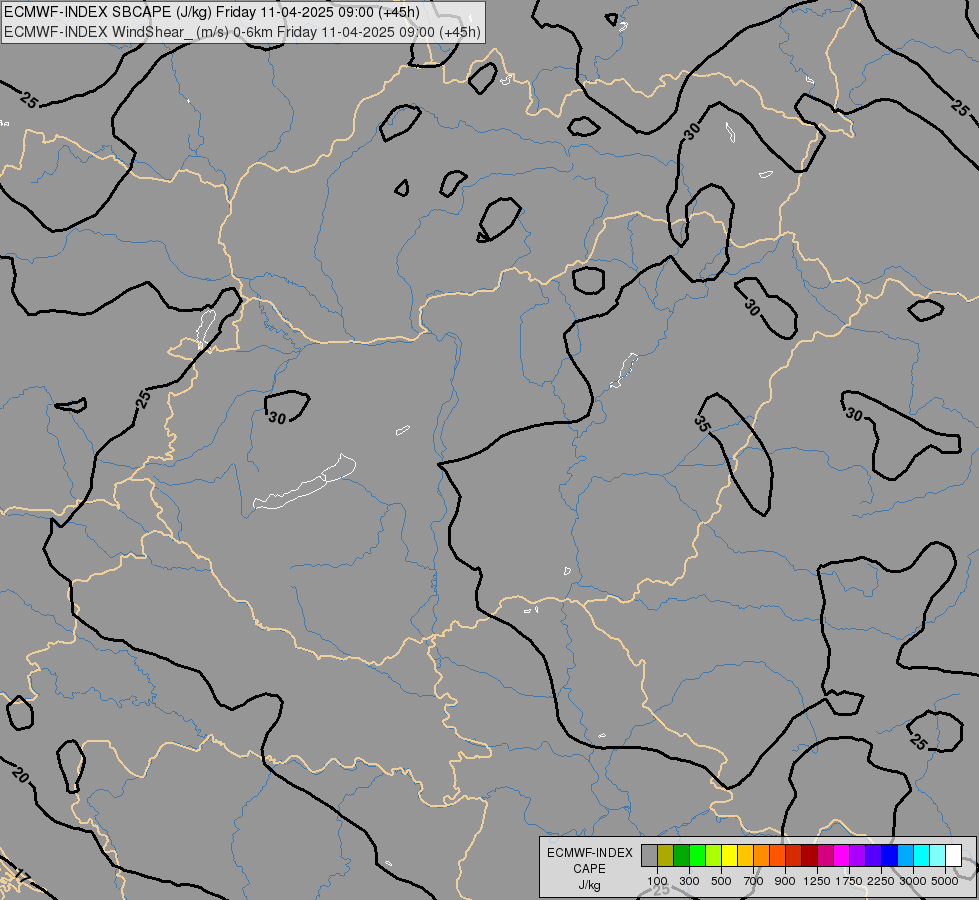Click the 17 contour label on map

[21, 876]
